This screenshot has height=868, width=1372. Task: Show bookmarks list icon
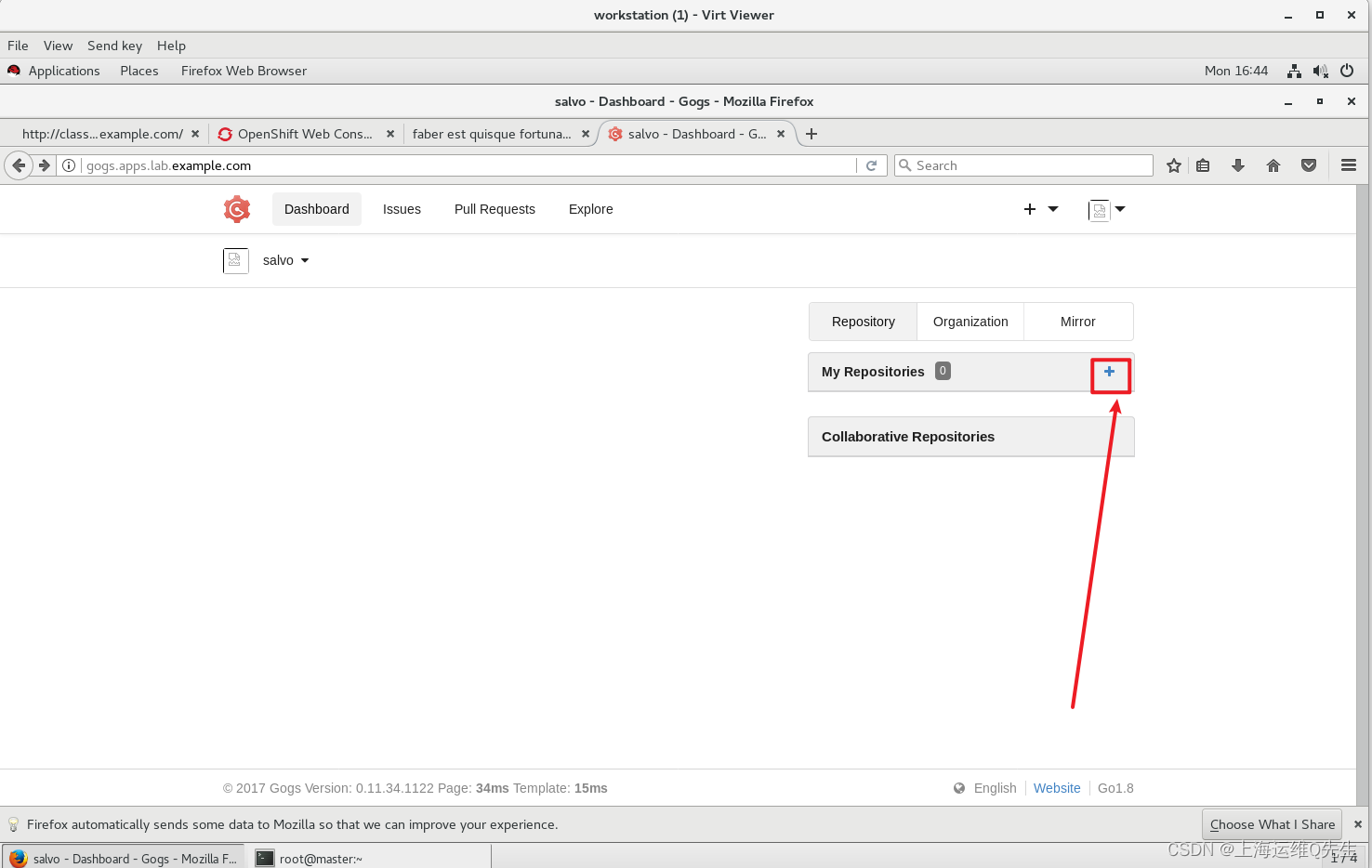(1203, 165)
